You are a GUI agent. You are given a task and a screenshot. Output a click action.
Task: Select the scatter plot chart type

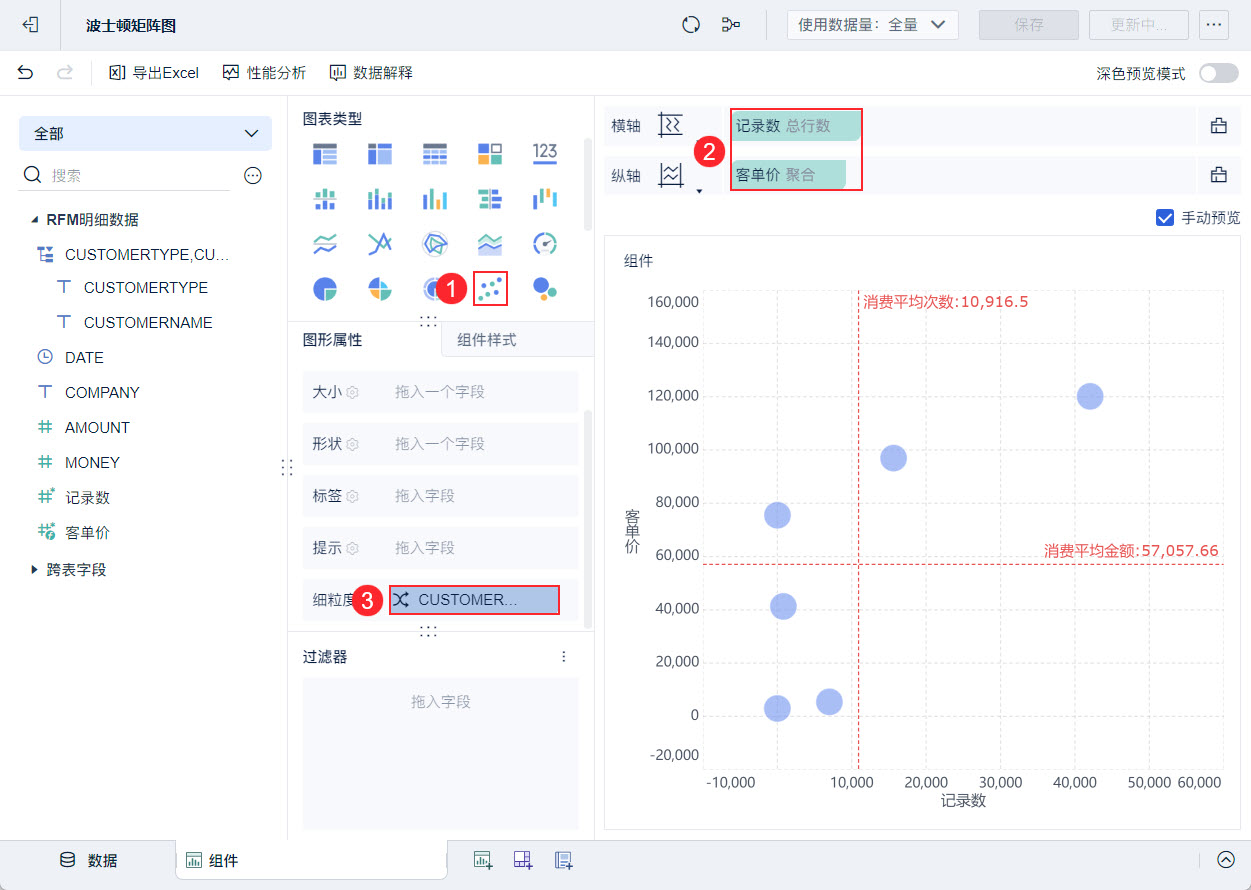click(x=491, y=289)
